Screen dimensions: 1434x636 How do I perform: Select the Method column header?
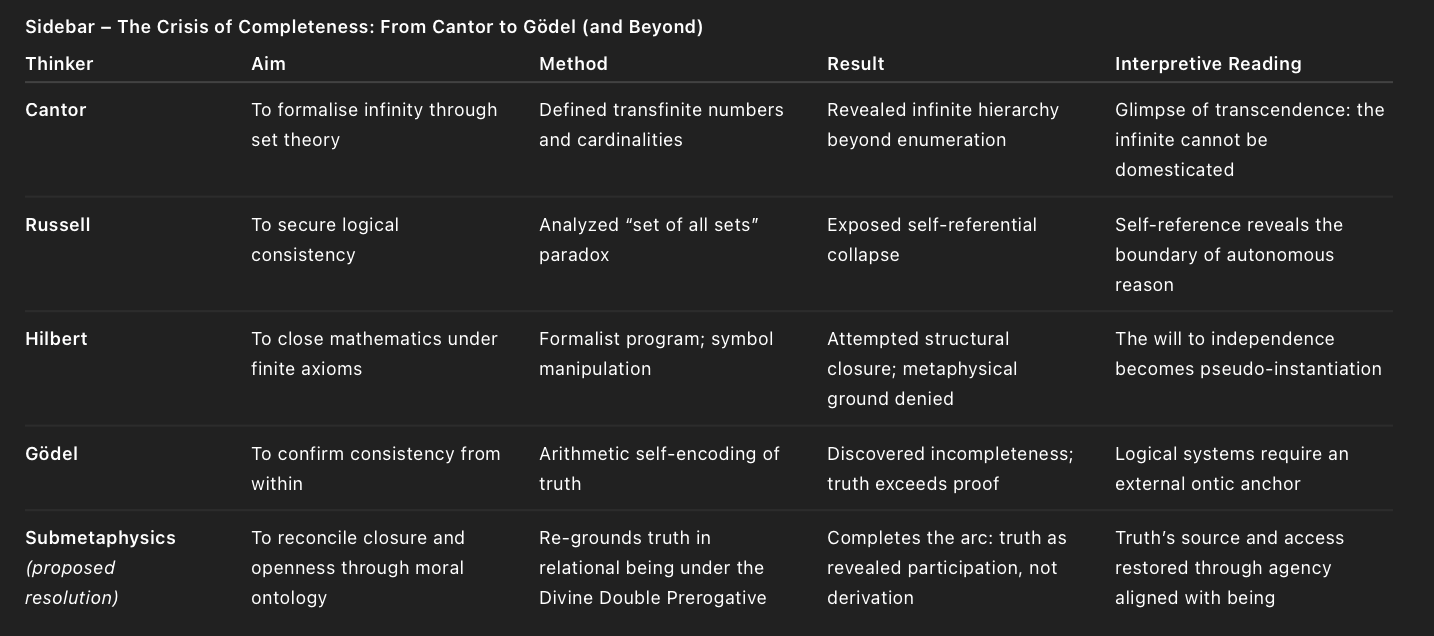(x=573, y=64)
